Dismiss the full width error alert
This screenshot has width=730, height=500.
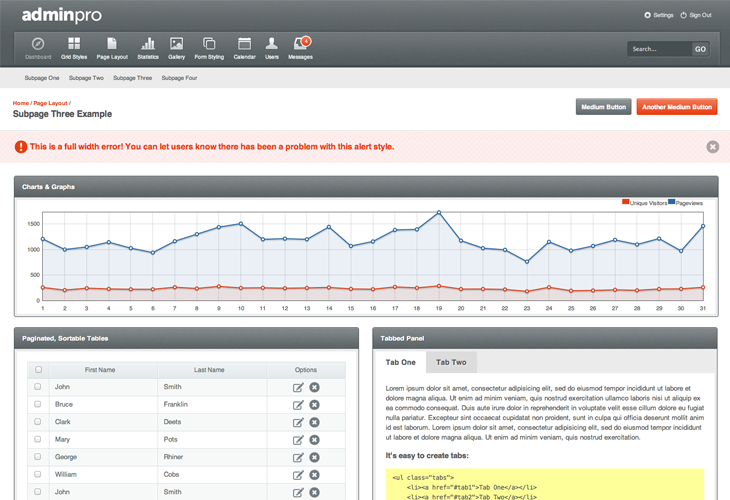tap(712, 147)
